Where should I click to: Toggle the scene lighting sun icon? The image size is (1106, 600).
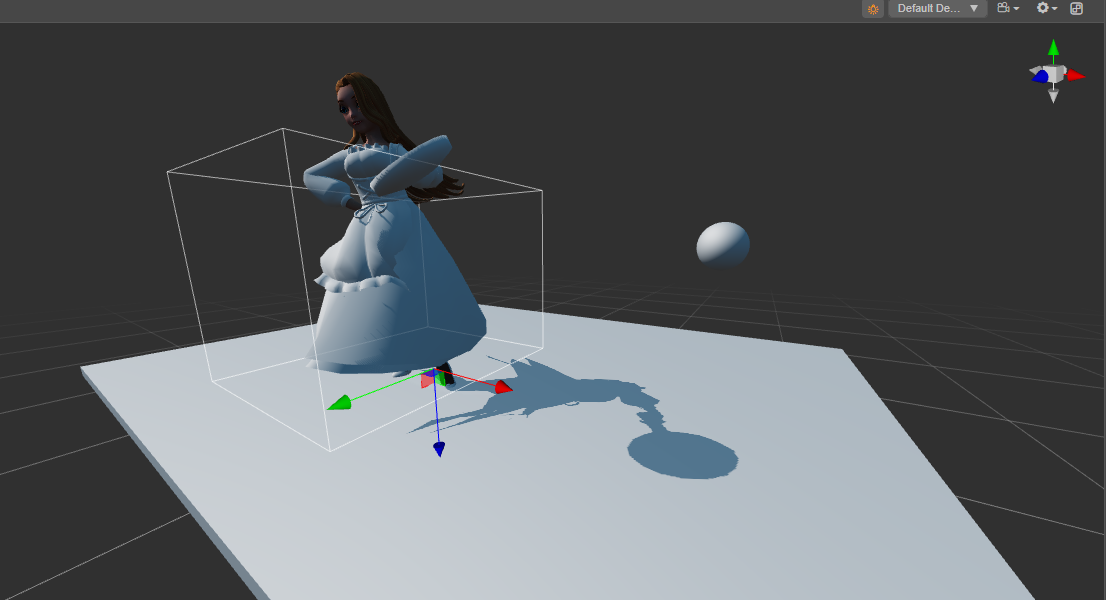click(x=873, y=8)
